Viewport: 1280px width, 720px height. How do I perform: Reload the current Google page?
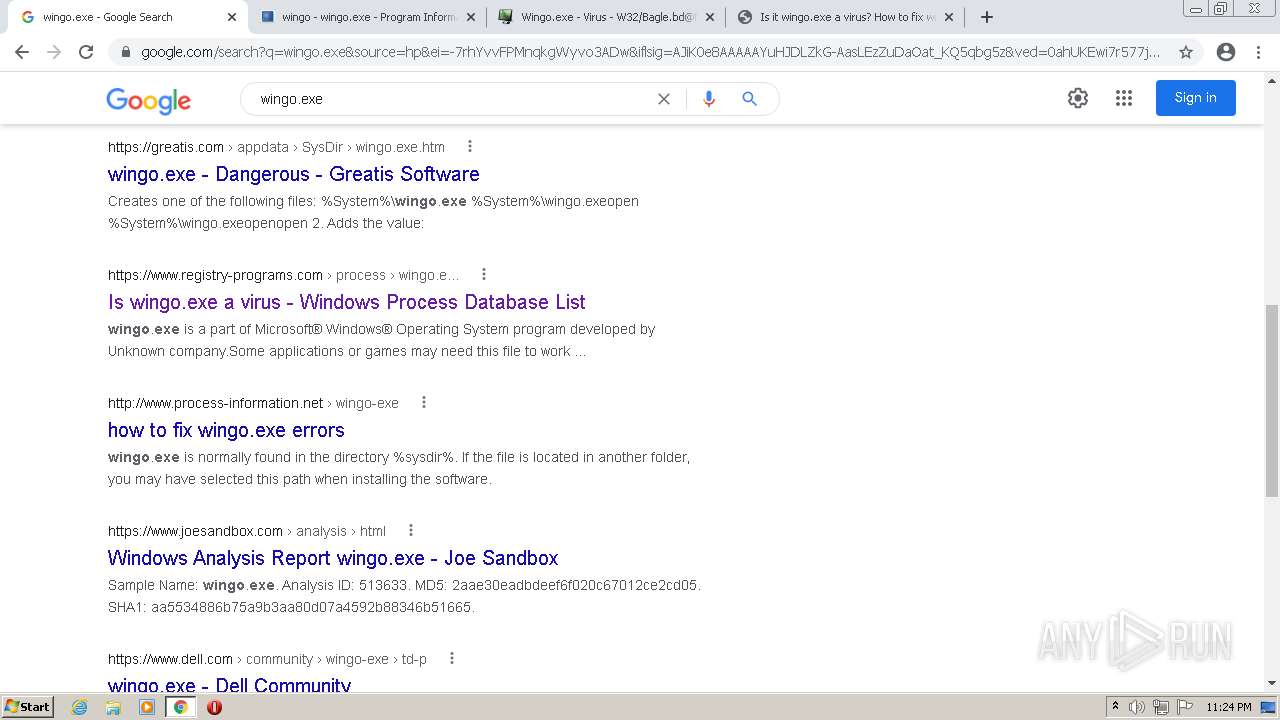coord(86,52)
